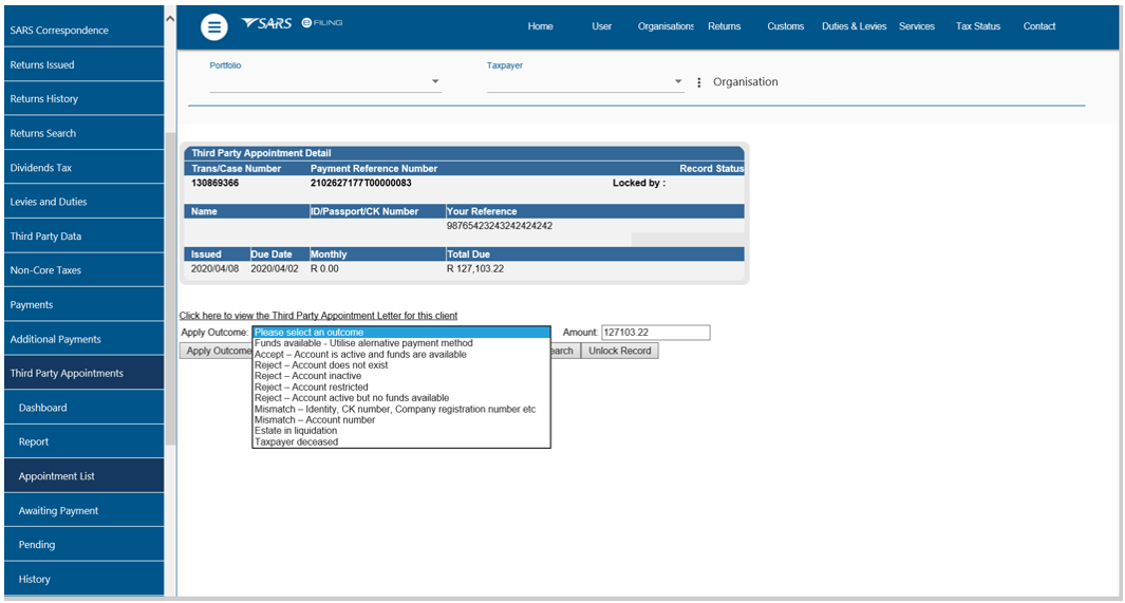1125x603 pixels.
Task: Open the Third Party Appointment Letter link
Action: click(x=318, y=316)
